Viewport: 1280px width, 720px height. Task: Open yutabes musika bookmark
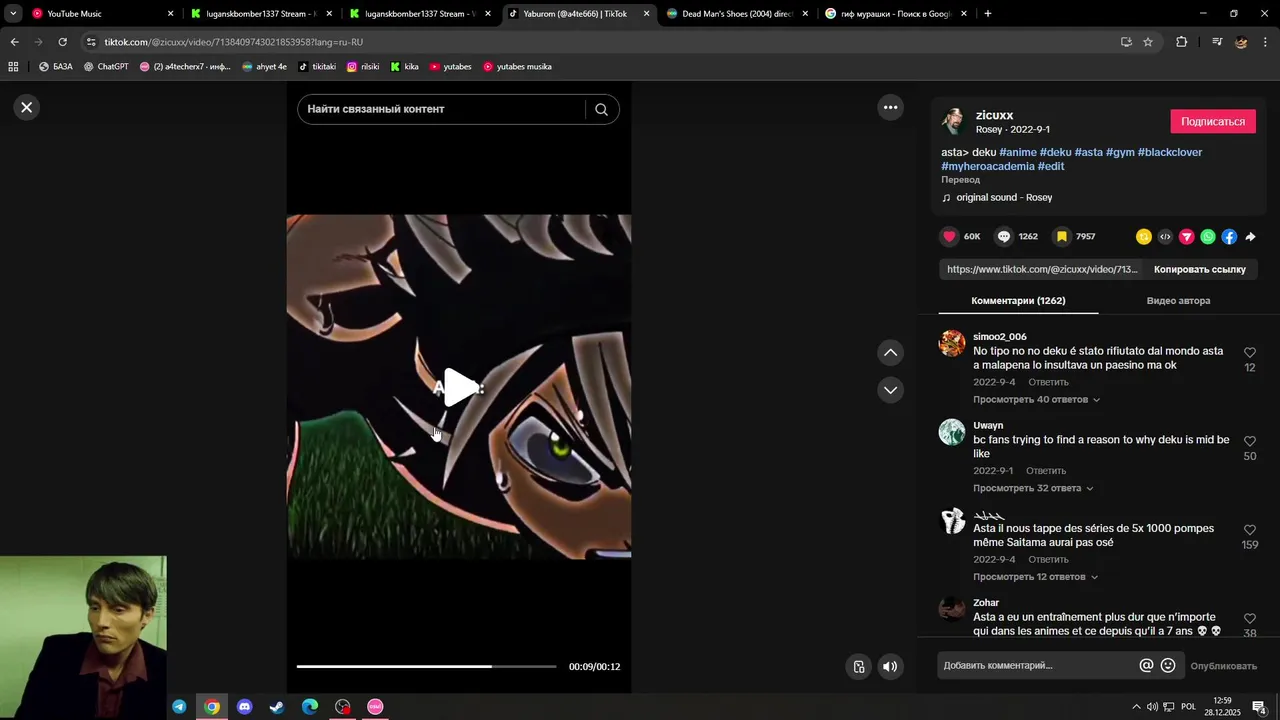click(517, 67)
